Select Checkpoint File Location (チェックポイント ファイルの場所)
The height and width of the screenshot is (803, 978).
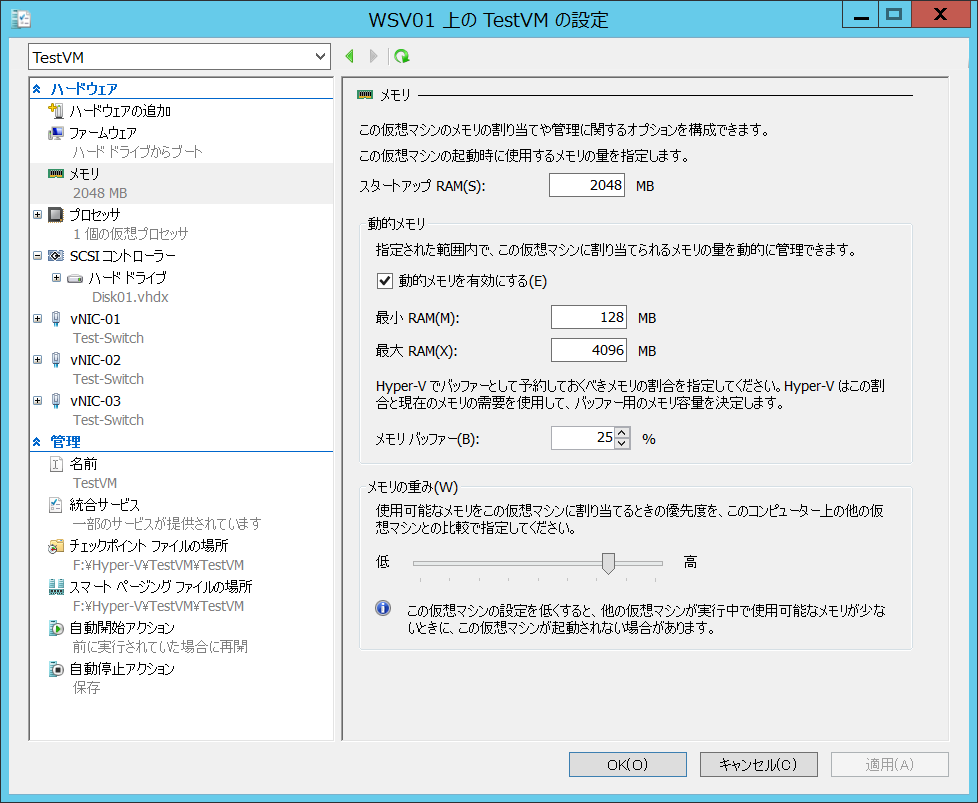click(148, 546)
